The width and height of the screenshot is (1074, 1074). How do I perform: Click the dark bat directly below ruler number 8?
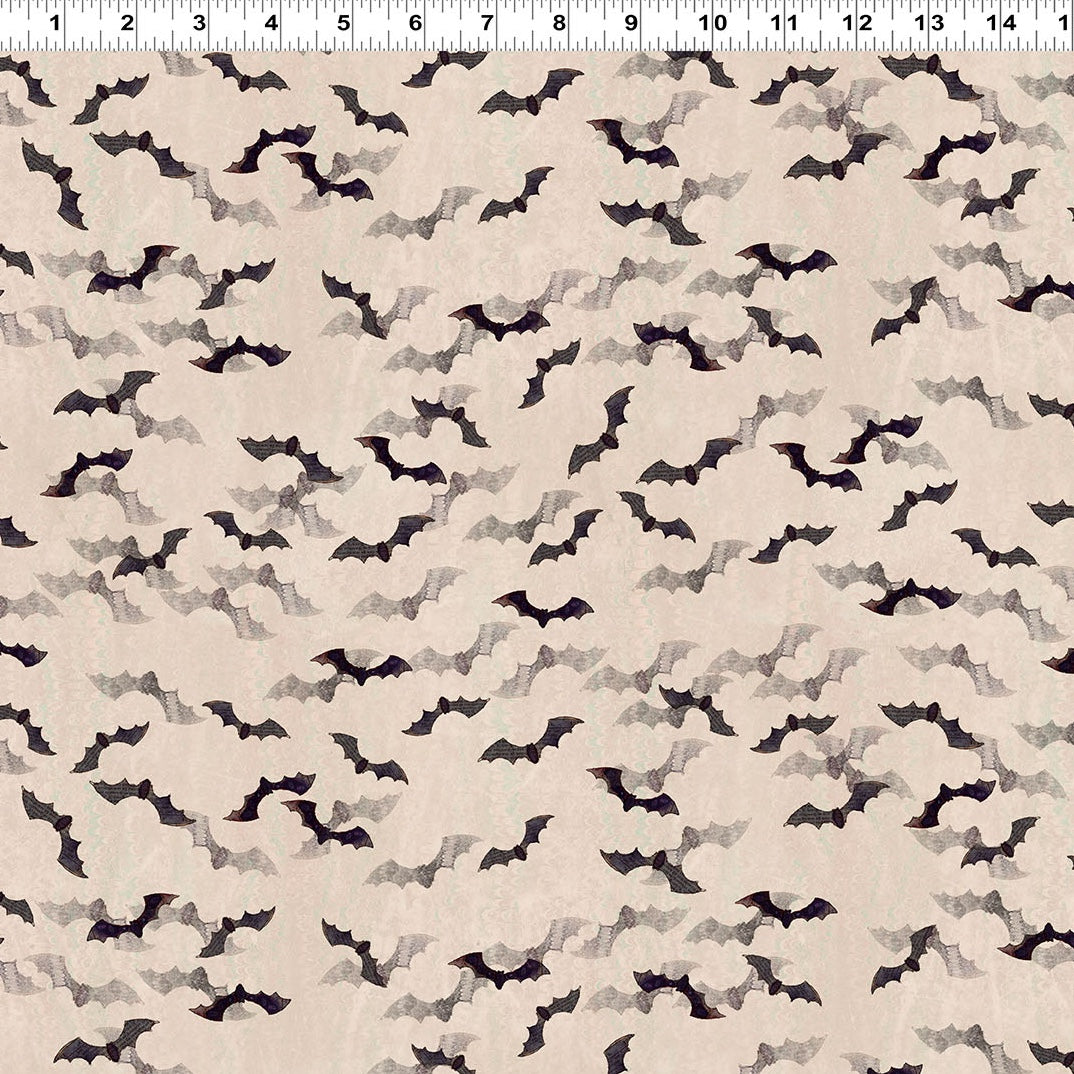(x=530, y=93)
